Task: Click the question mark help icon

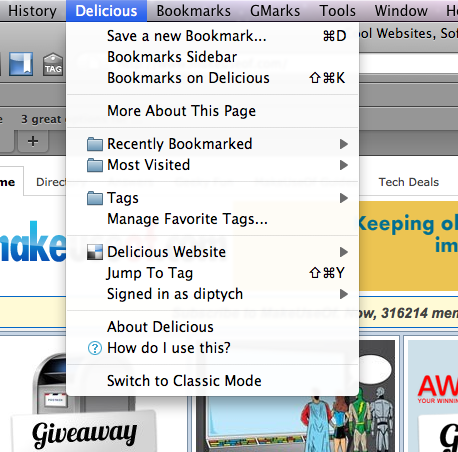Action: click(95, 348)
